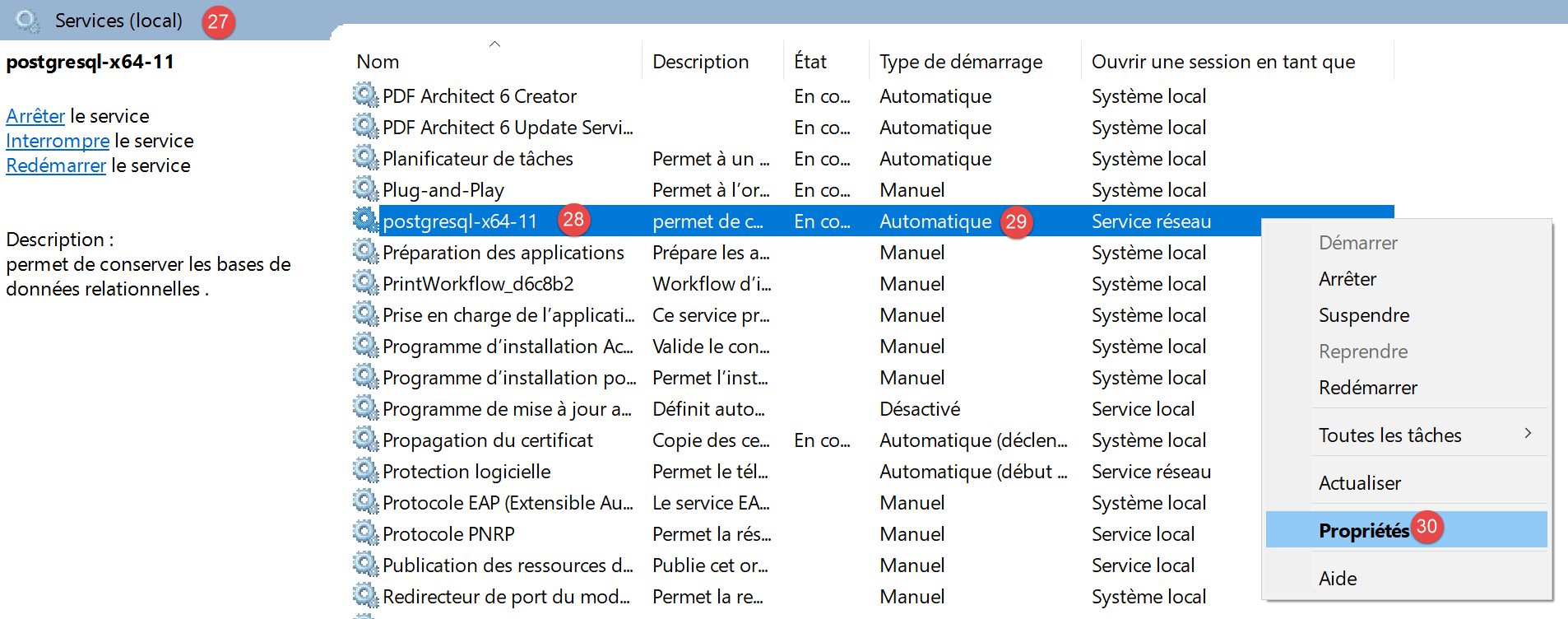
Task: Click the PrintWorkflow_d6c8b2 service icon
Action: 364,283
